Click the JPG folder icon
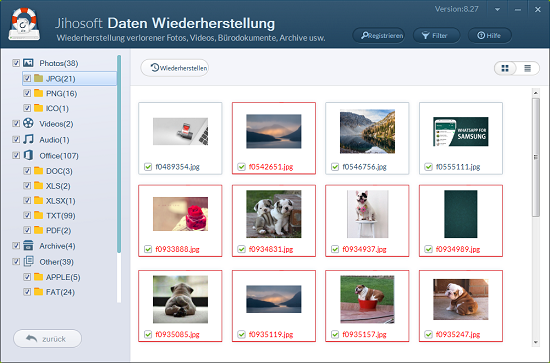This screenshot has height=363, width=550. tap(39, 78)
